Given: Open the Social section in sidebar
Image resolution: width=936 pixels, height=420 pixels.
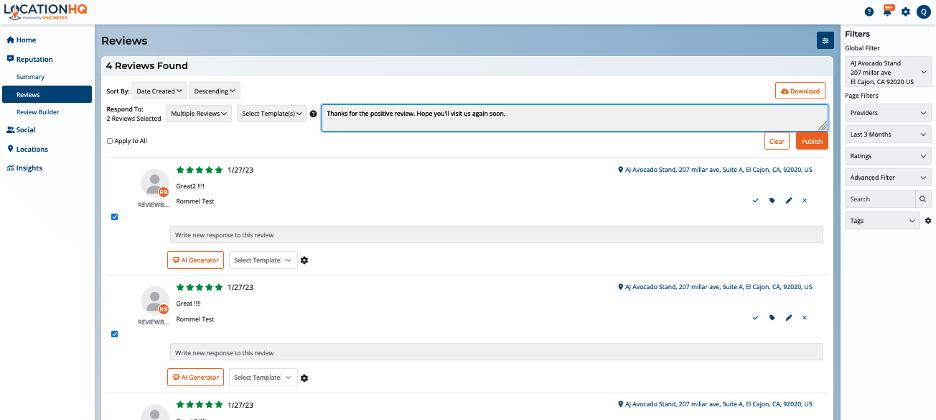Looking at the screenshot, I should 27,130.
